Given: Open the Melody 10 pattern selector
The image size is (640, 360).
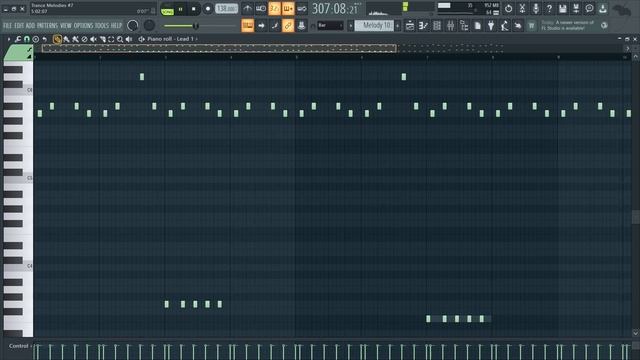Looking at the screenshot, I should [374, 26].
